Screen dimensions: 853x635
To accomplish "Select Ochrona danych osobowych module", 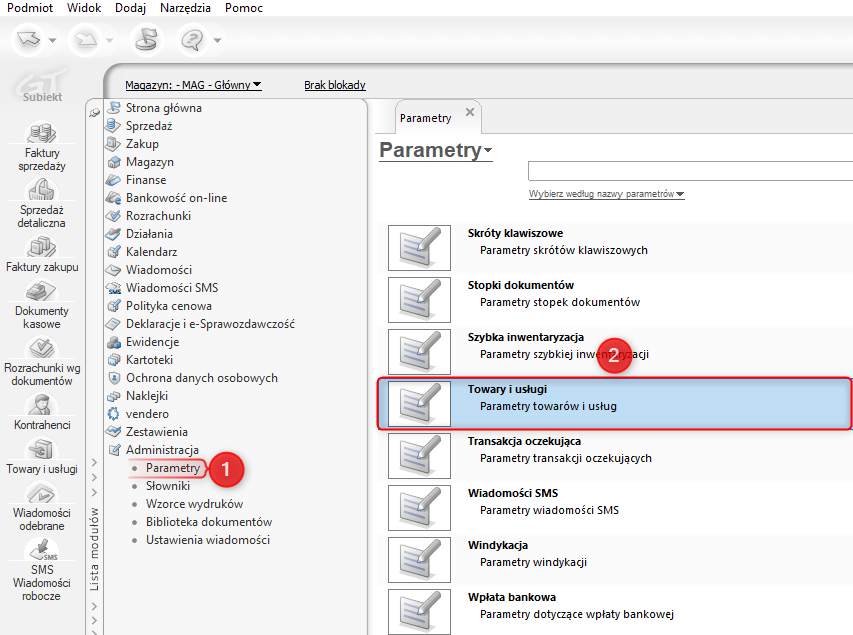I will pos(202,378).
